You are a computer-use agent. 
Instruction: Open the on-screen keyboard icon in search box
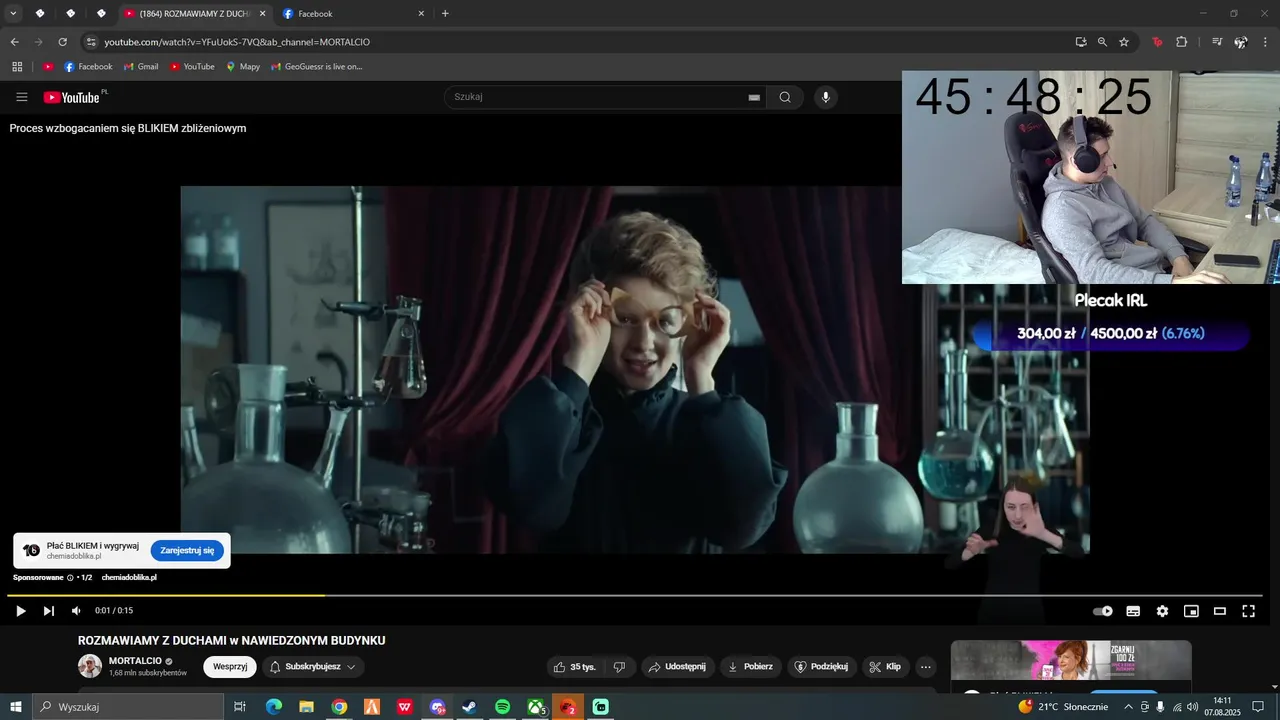click(754, 97)
